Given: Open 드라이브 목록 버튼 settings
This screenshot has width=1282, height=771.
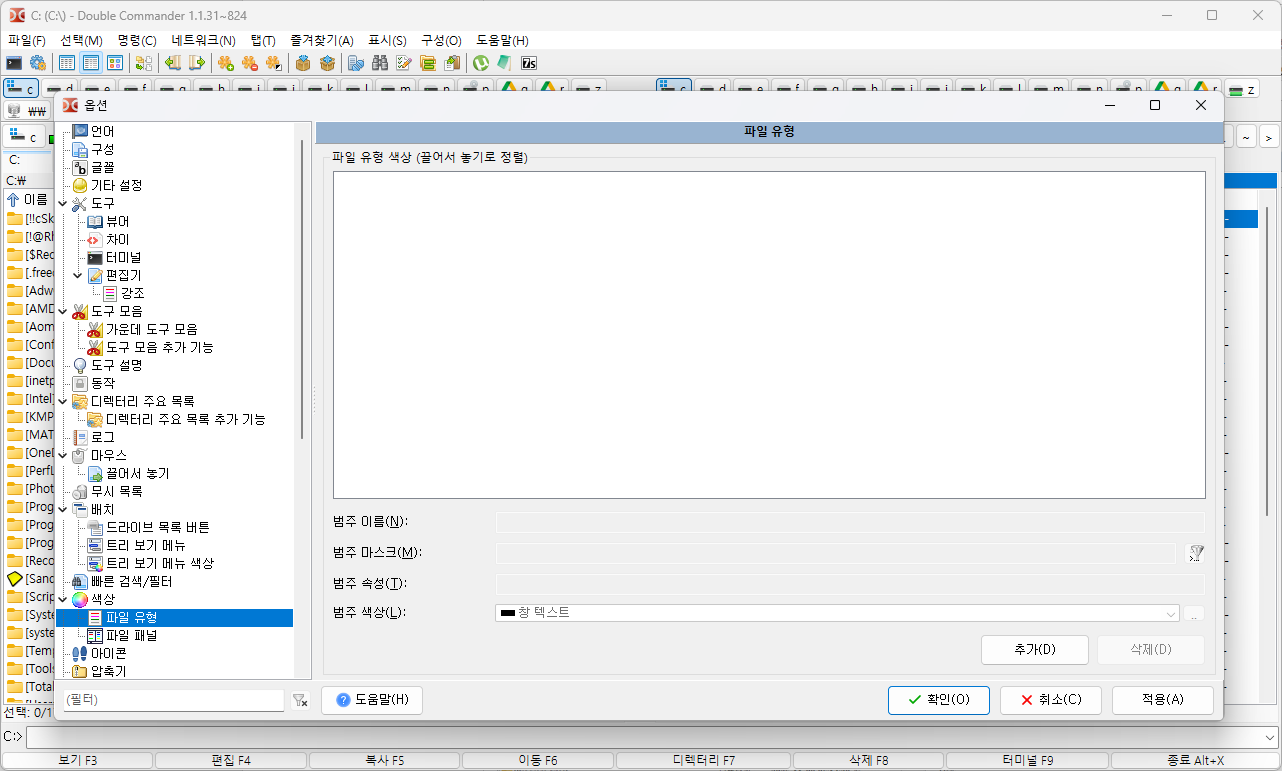Looking at the screenshot, I should pyautogui.click(x=157, y=527).
